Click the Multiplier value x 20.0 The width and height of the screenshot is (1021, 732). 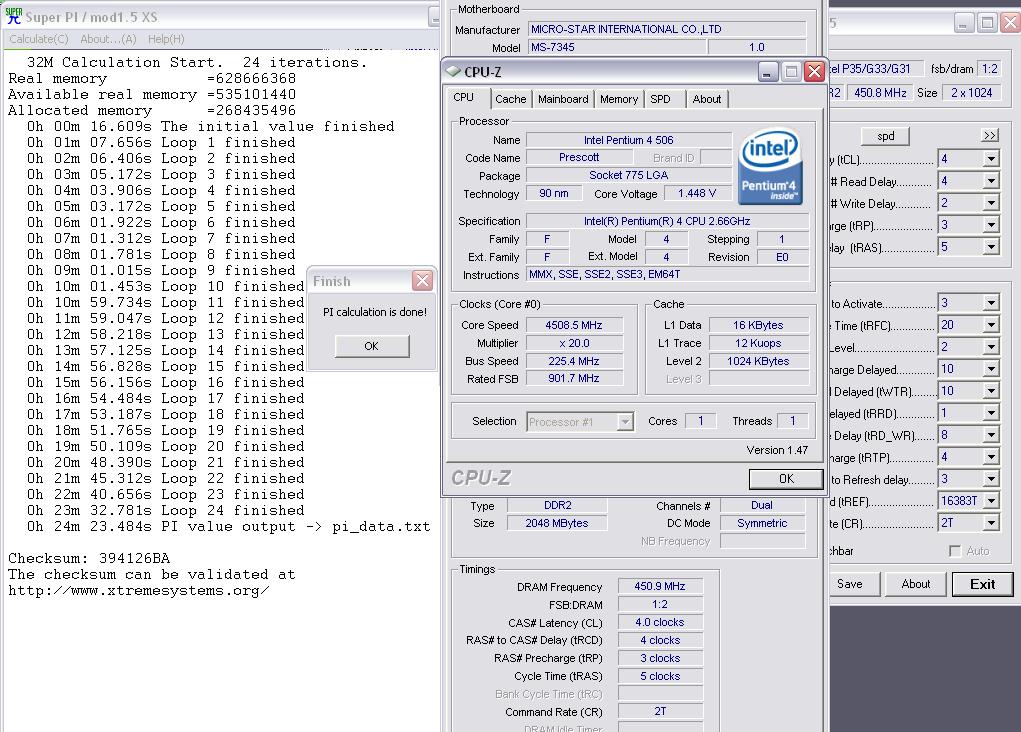pos(574,343)
